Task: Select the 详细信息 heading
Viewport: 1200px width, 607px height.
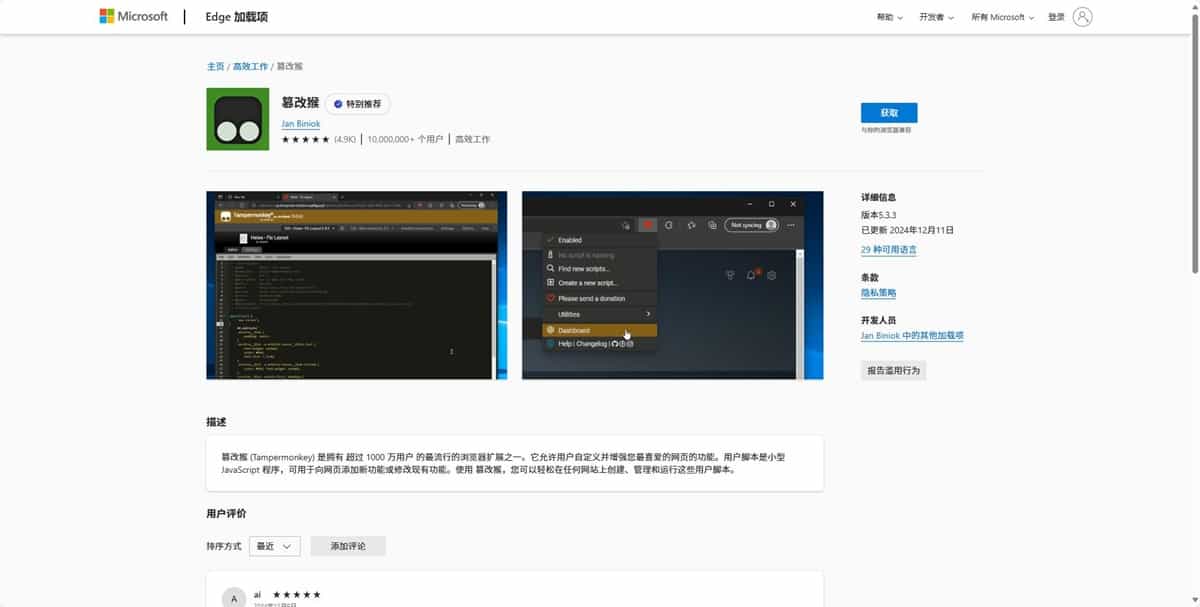Action: (x=879, y=198)
